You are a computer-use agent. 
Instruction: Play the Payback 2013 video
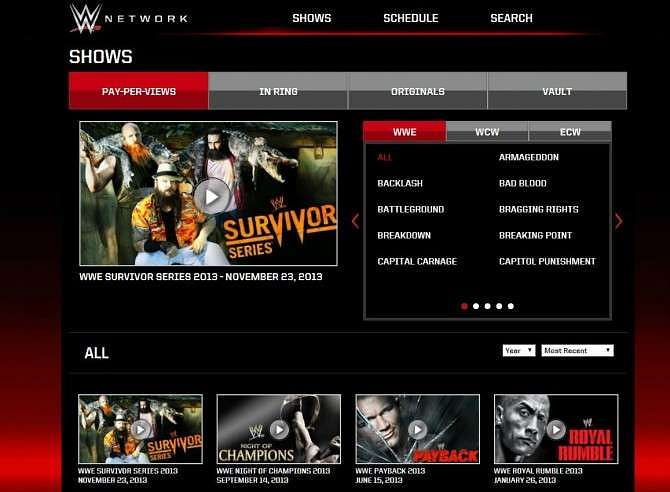point(417,429)
